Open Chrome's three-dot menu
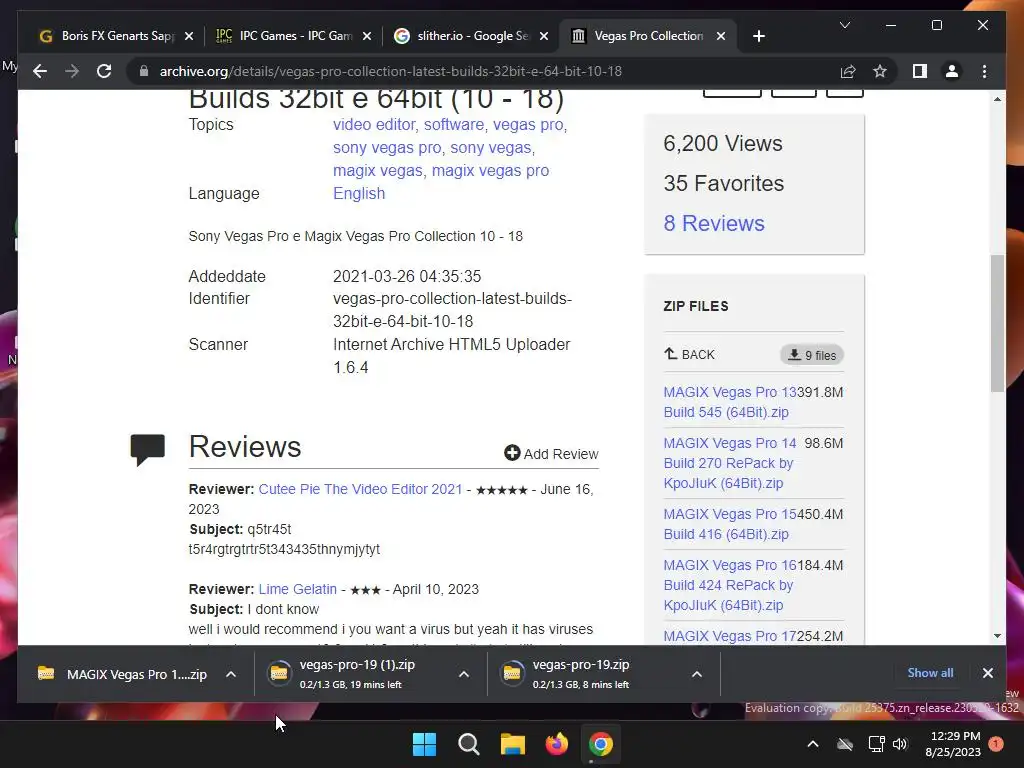 coord(984,71)
